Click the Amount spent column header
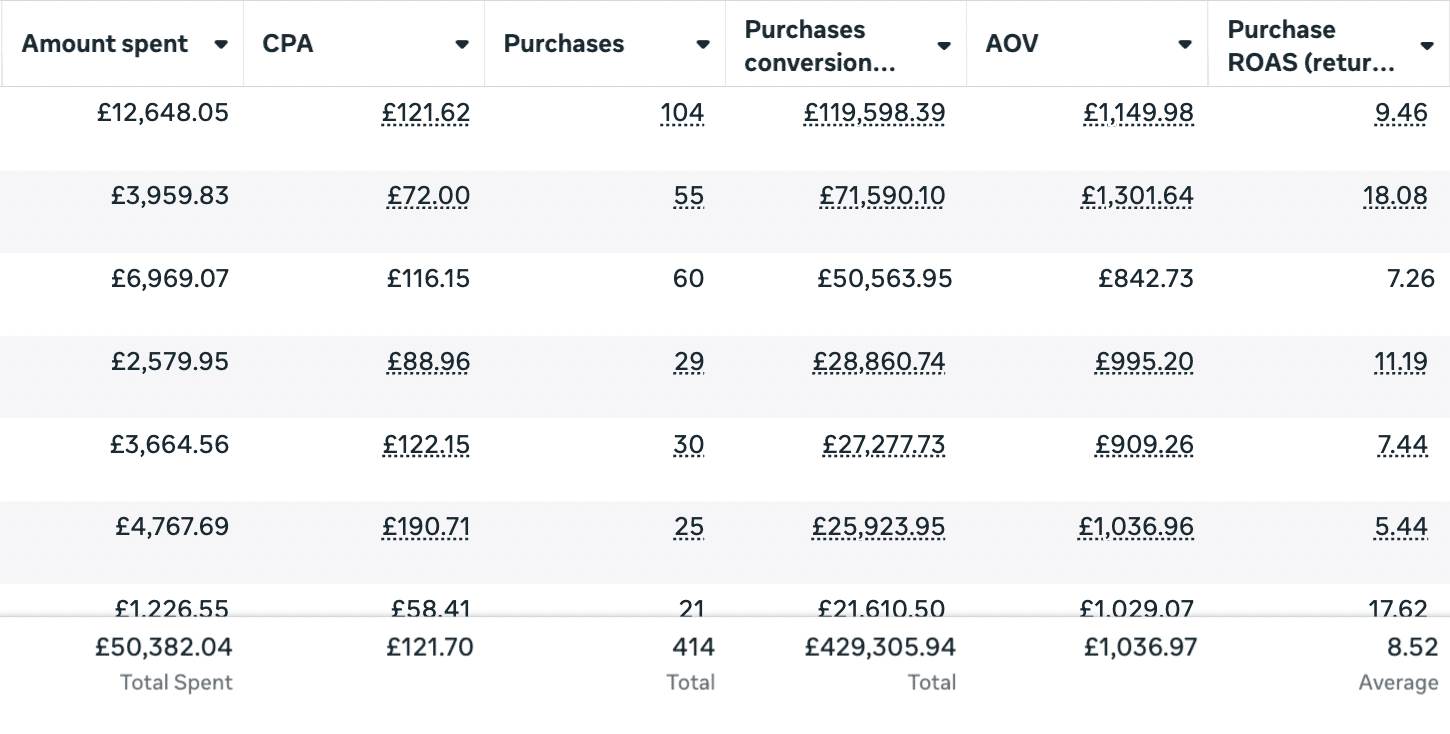Screen dimensions: 1450x734 (x=105, y=44)
